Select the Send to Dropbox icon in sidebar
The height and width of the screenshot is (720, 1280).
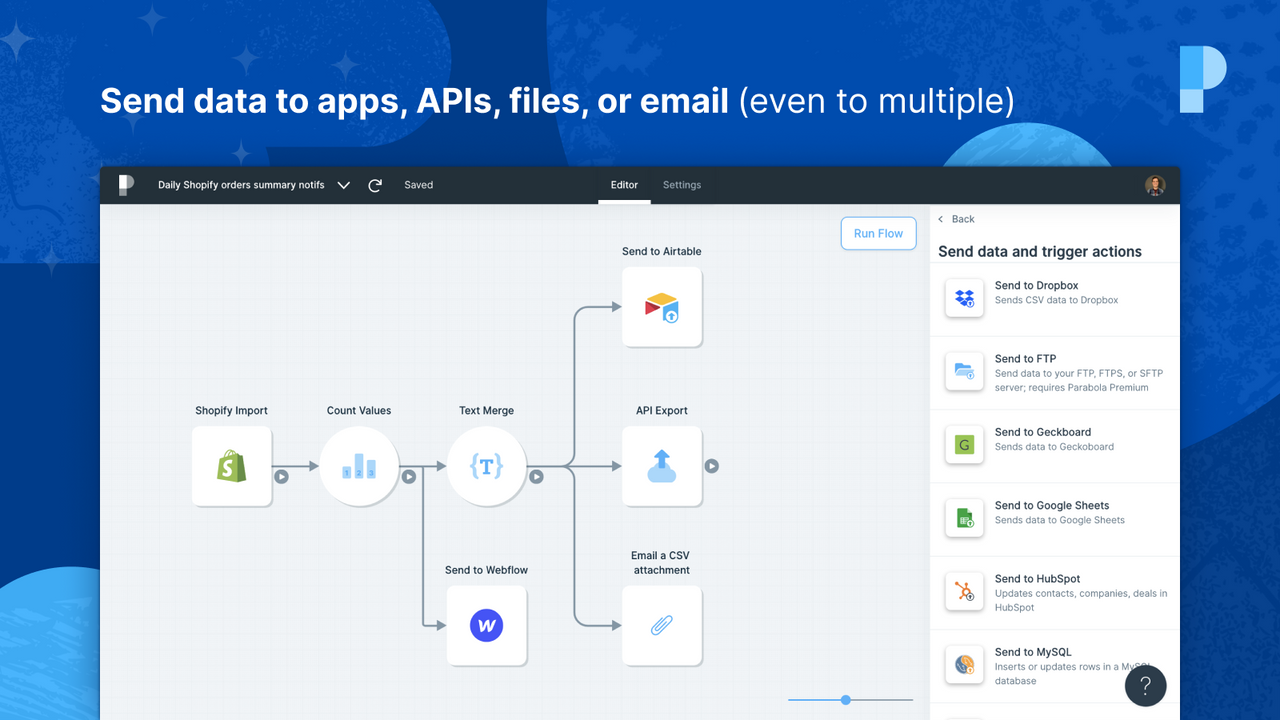963,297
